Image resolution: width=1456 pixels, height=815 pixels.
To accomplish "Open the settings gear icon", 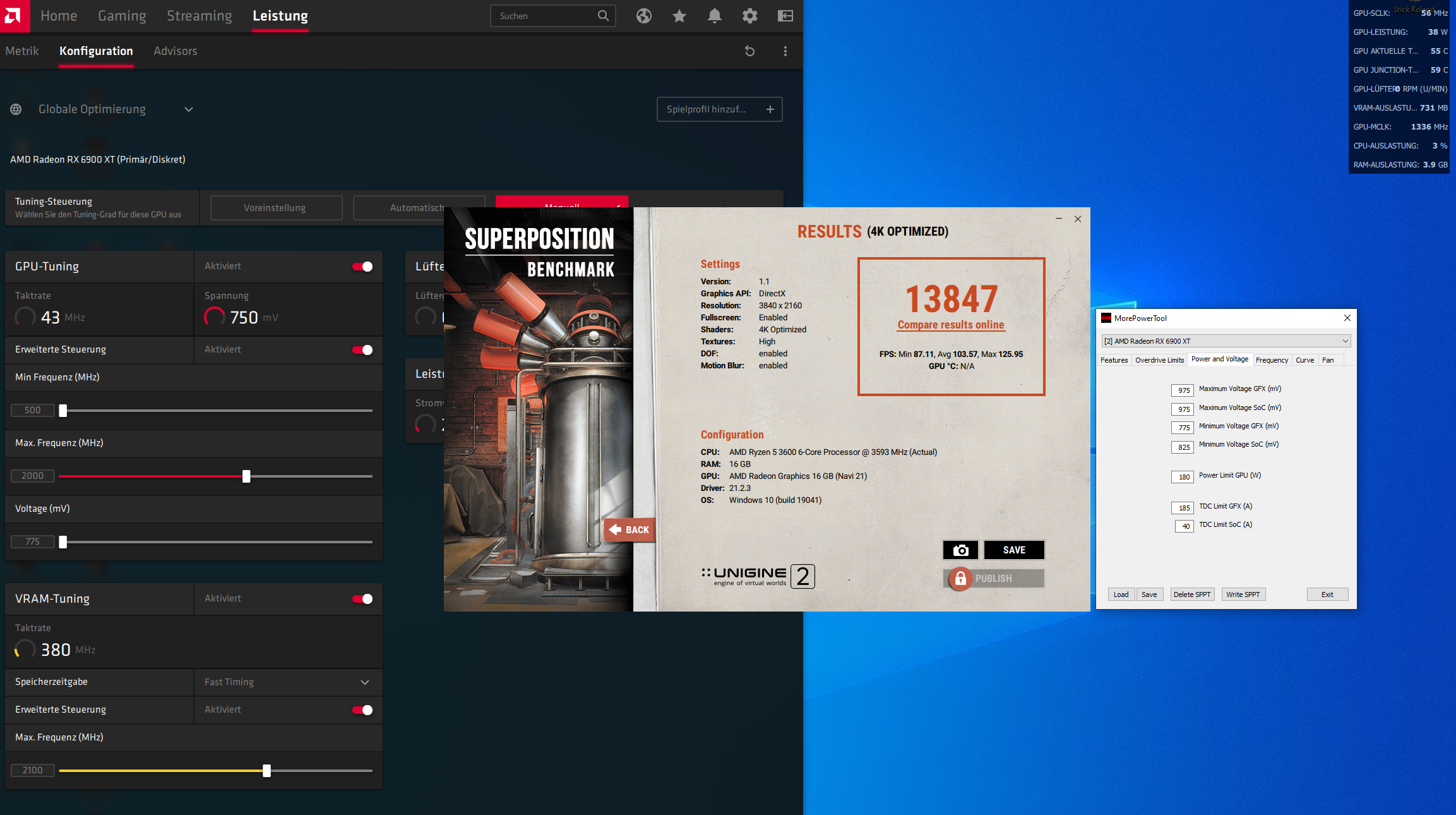I will click(x=749, y=16).
